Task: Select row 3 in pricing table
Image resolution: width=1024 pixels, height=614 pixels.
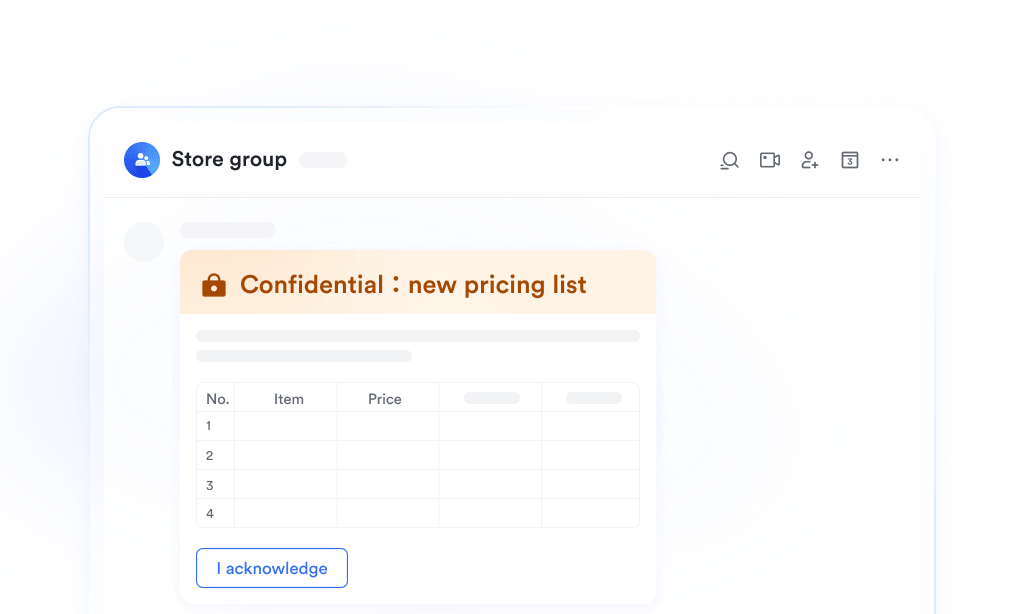Action: [418, 485]
